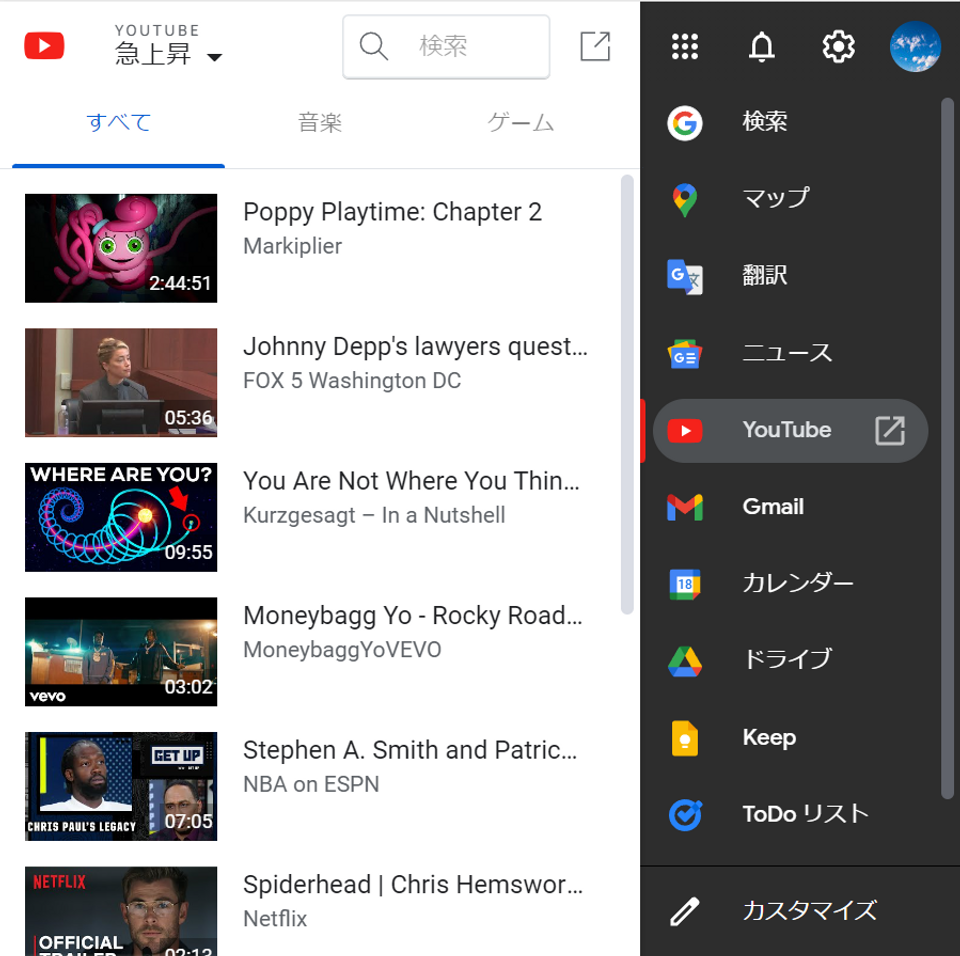
Task: Click the Gmail envelope icon
Action: (x=685, y=508)
